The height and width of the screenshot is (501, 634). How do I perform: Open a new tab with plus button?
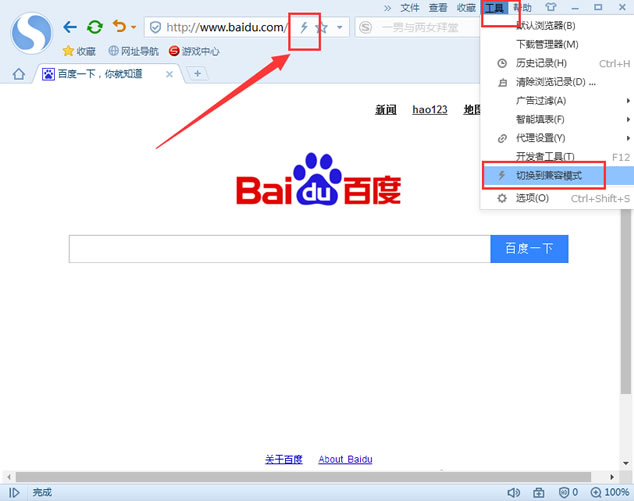pos(197,74)
